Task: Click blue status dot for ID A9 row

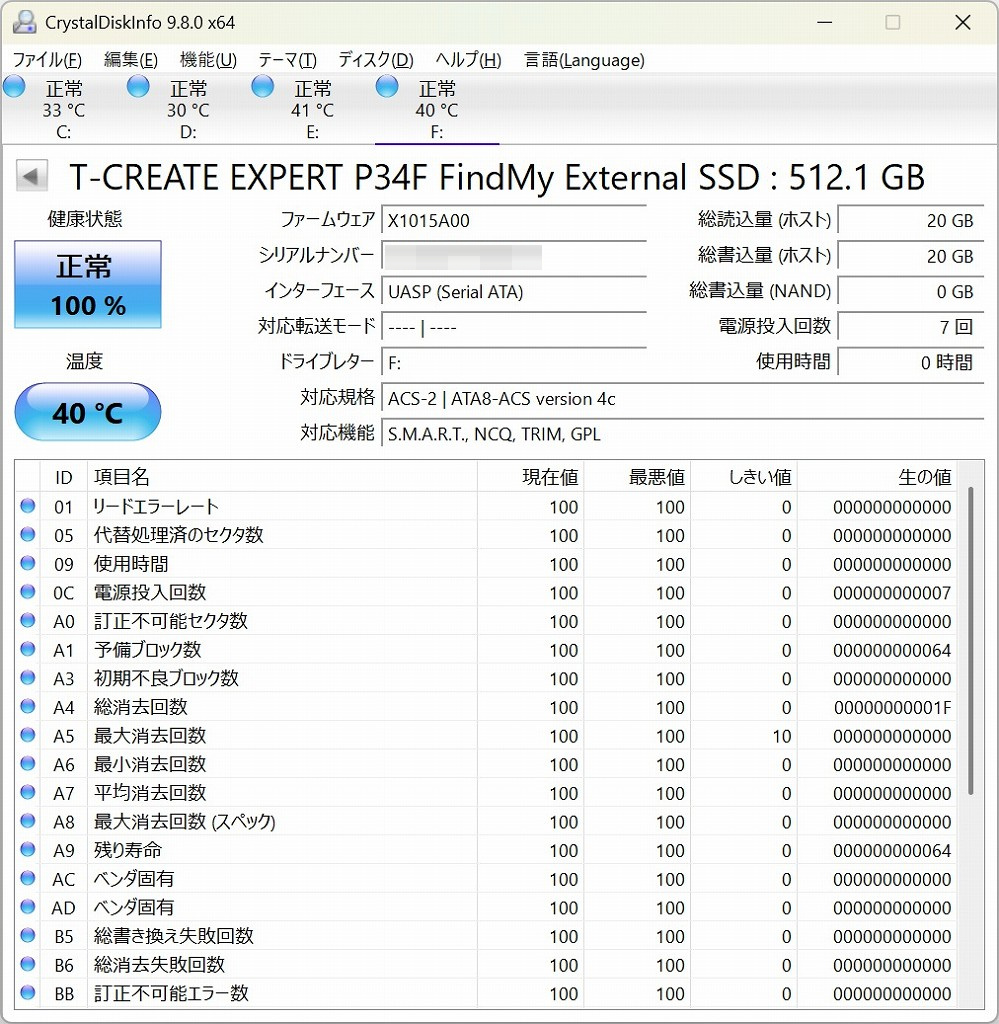Action: click(x=27, y=850)
